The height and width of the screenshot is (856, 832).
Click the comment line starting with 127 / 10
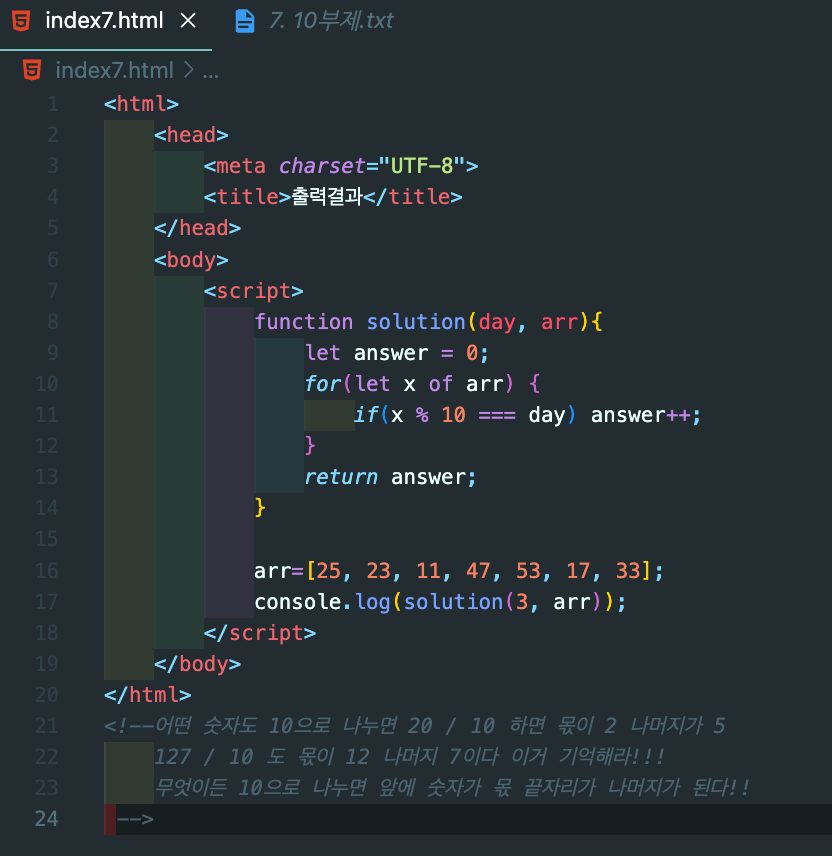coord(409,757)
